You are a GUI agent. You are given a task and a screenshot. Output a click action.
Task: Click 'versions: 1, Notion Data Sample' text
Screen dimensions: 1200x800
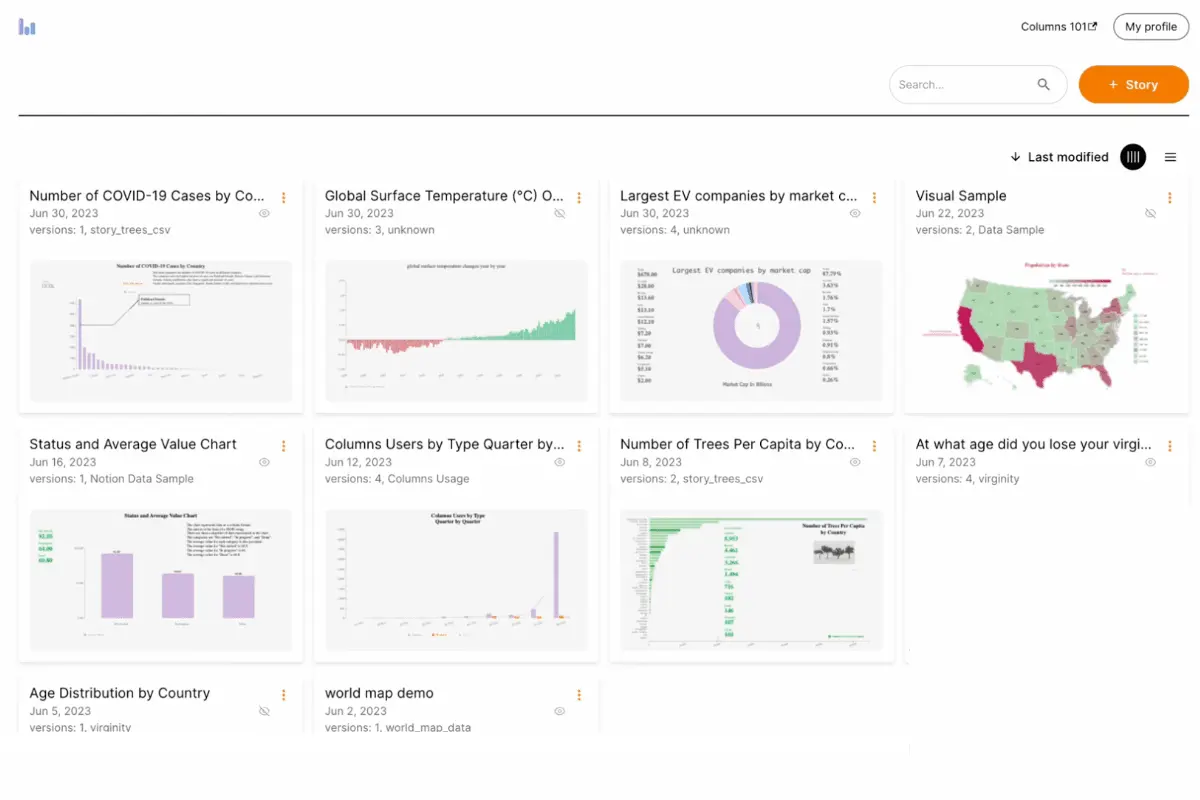click(112, 479)
